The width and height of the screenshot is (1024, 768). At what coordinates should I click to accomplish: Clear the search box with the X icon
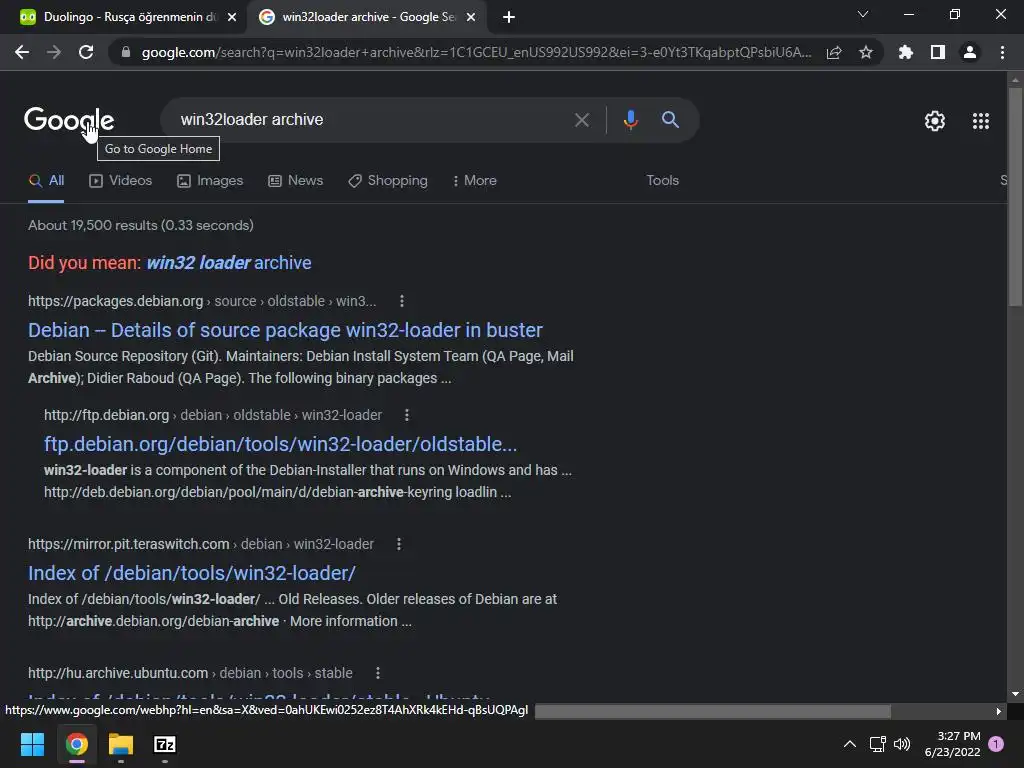pos(581,120)
